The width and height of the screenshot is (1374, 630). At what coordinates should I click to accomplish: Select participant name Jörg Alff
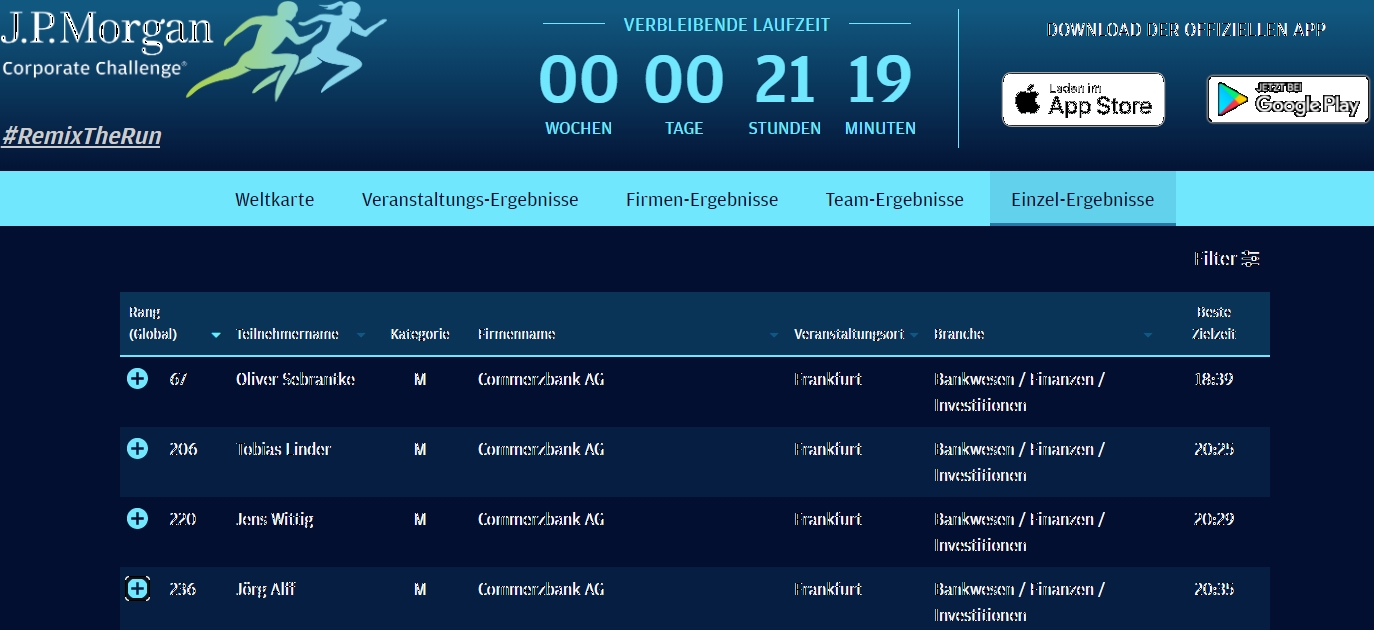click(266, 589)
